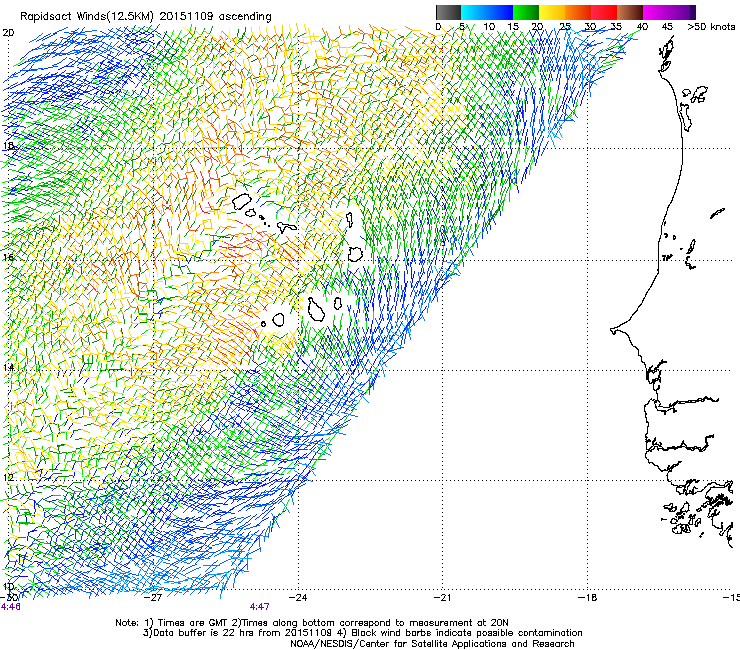Click the '40' label under the color bar
740x650 pixels.
coord(642,26)
